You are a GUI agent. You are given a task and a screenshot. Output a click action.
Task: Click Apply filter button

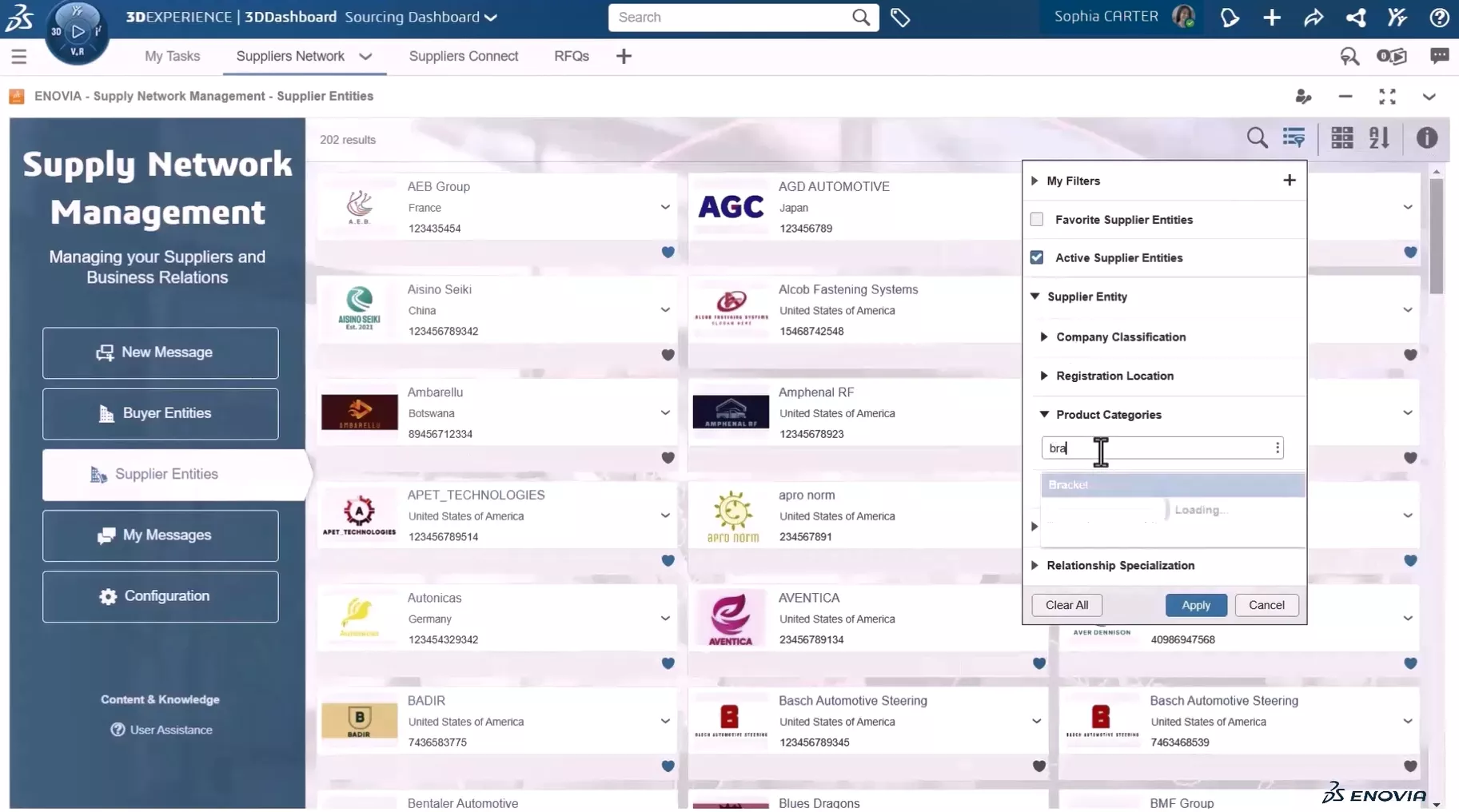[1196, 605]
